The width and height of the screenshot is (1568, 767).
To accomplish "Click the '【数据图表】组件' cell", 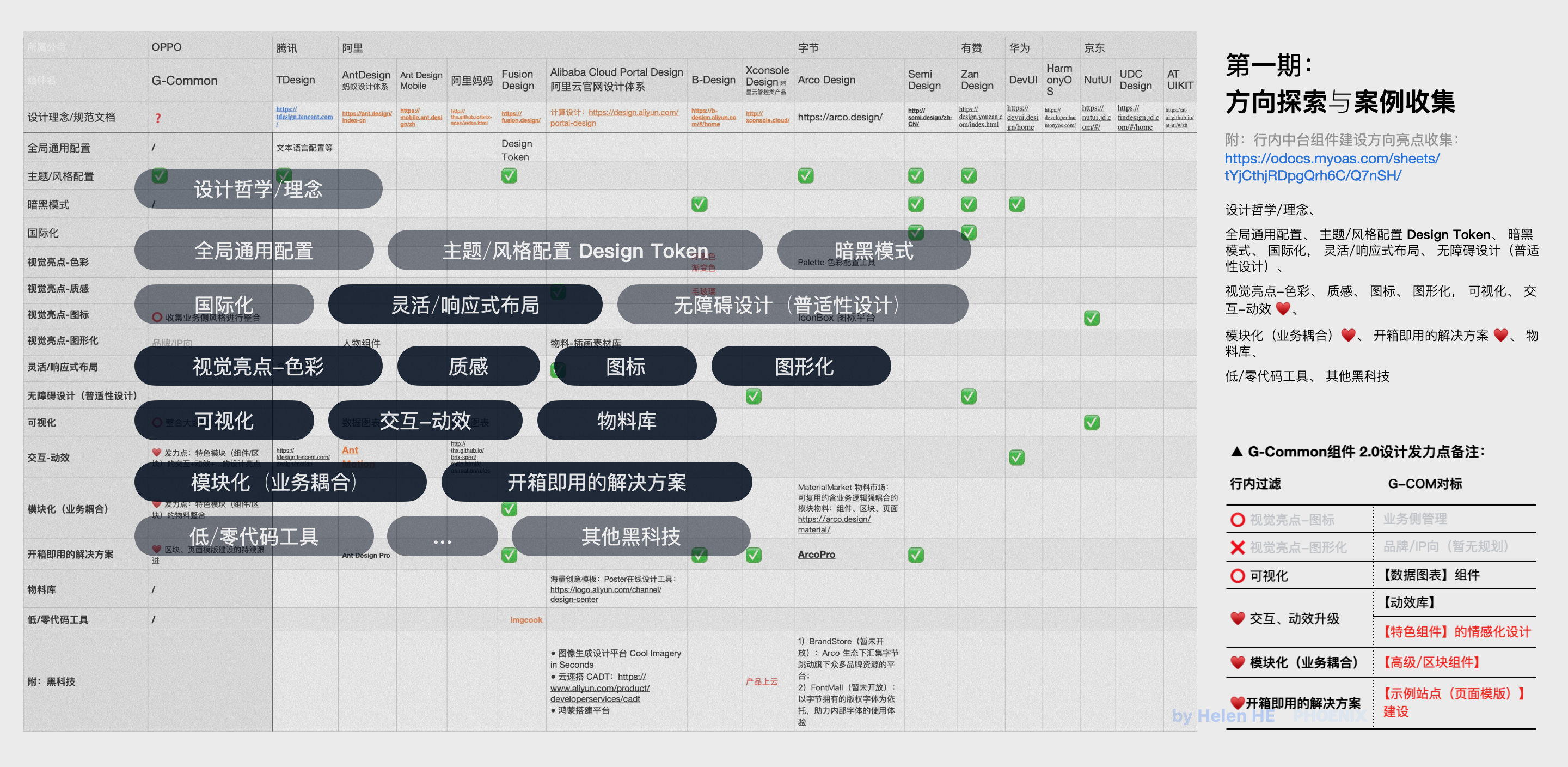I will pyautogui.click(x=1430, y=575).
